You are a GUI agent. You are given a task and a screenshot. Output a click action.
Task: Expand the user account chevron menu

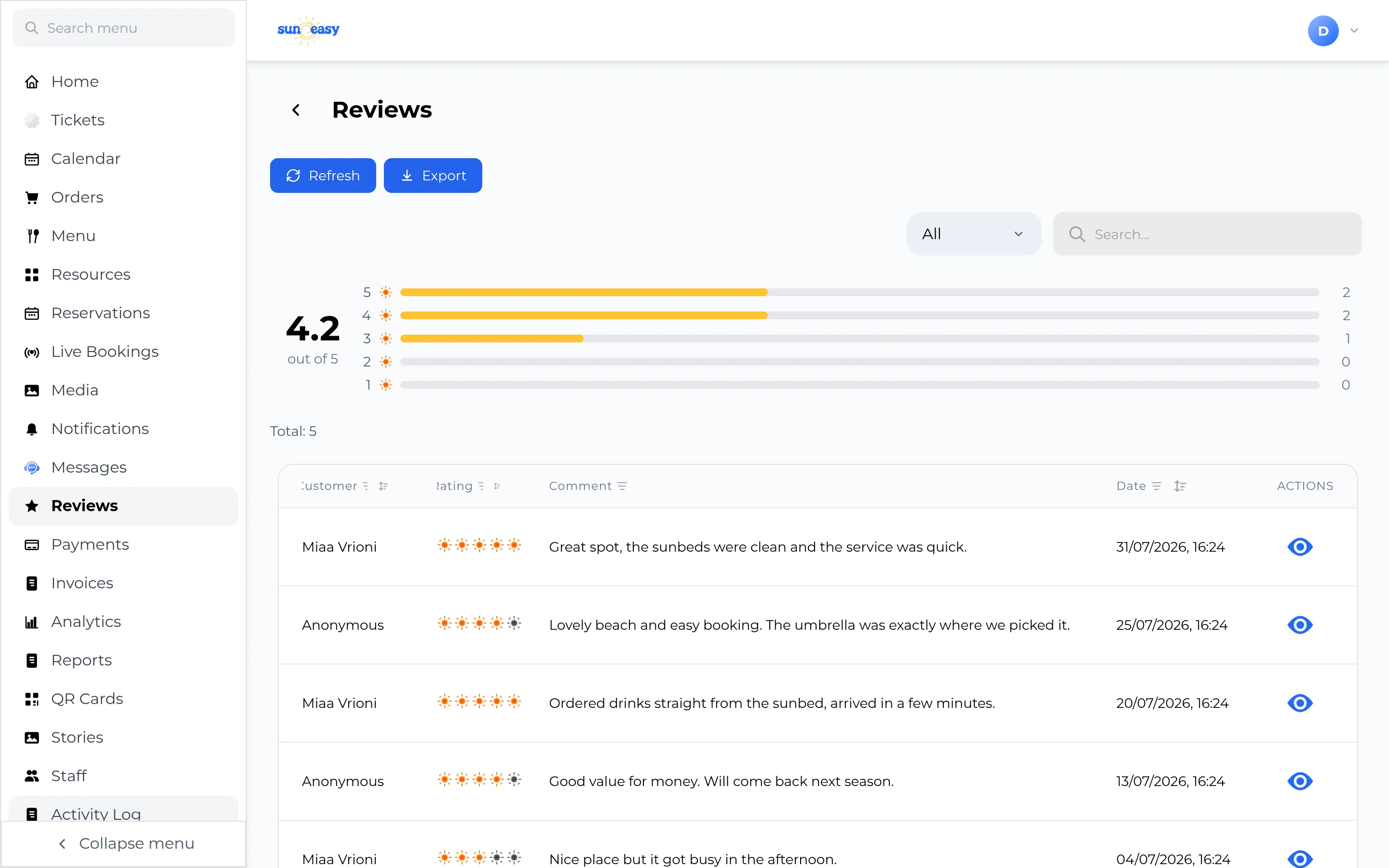[1355, 30]
